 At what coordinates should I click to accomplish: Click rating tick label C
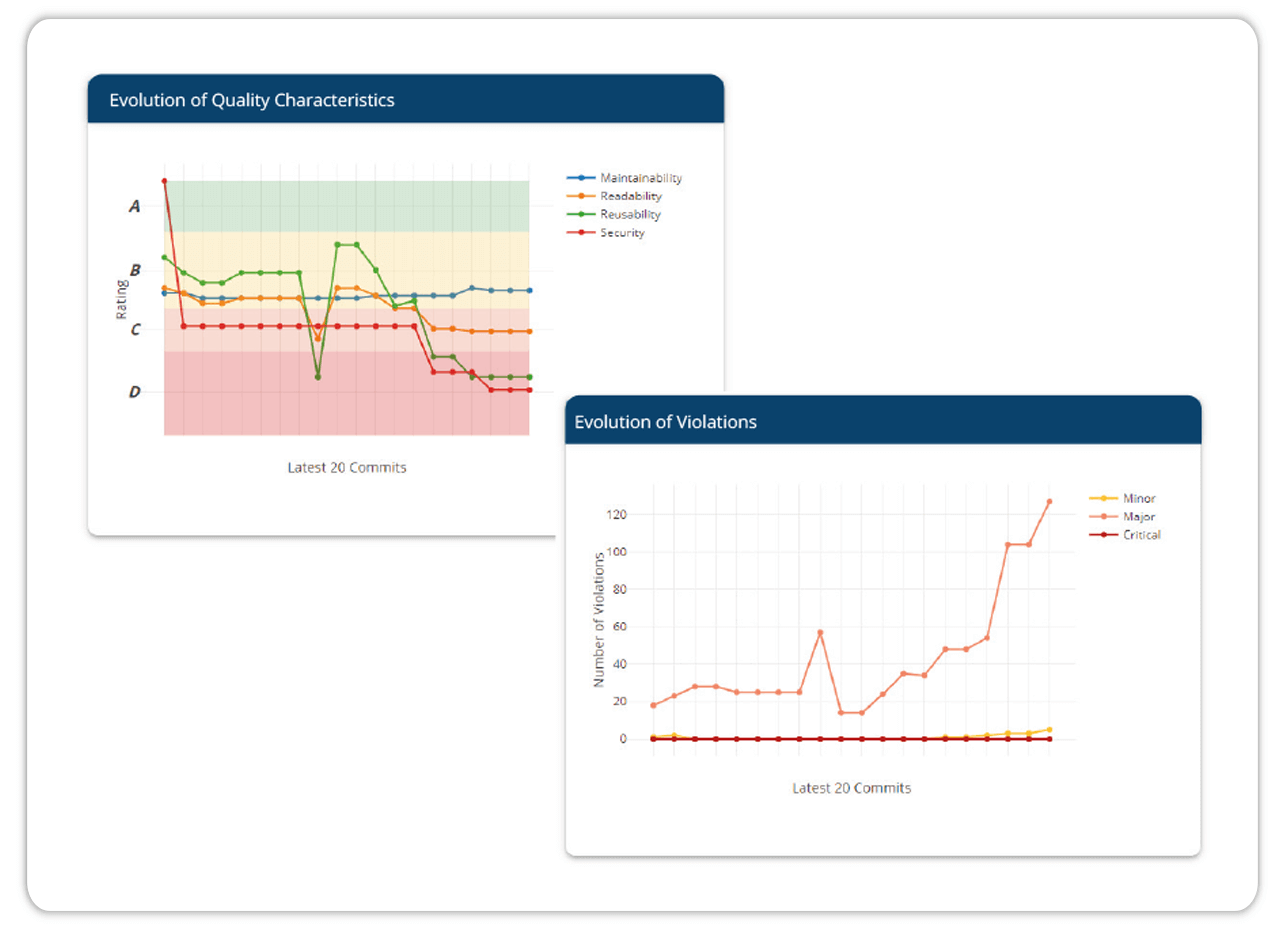[x=135, y=330]
